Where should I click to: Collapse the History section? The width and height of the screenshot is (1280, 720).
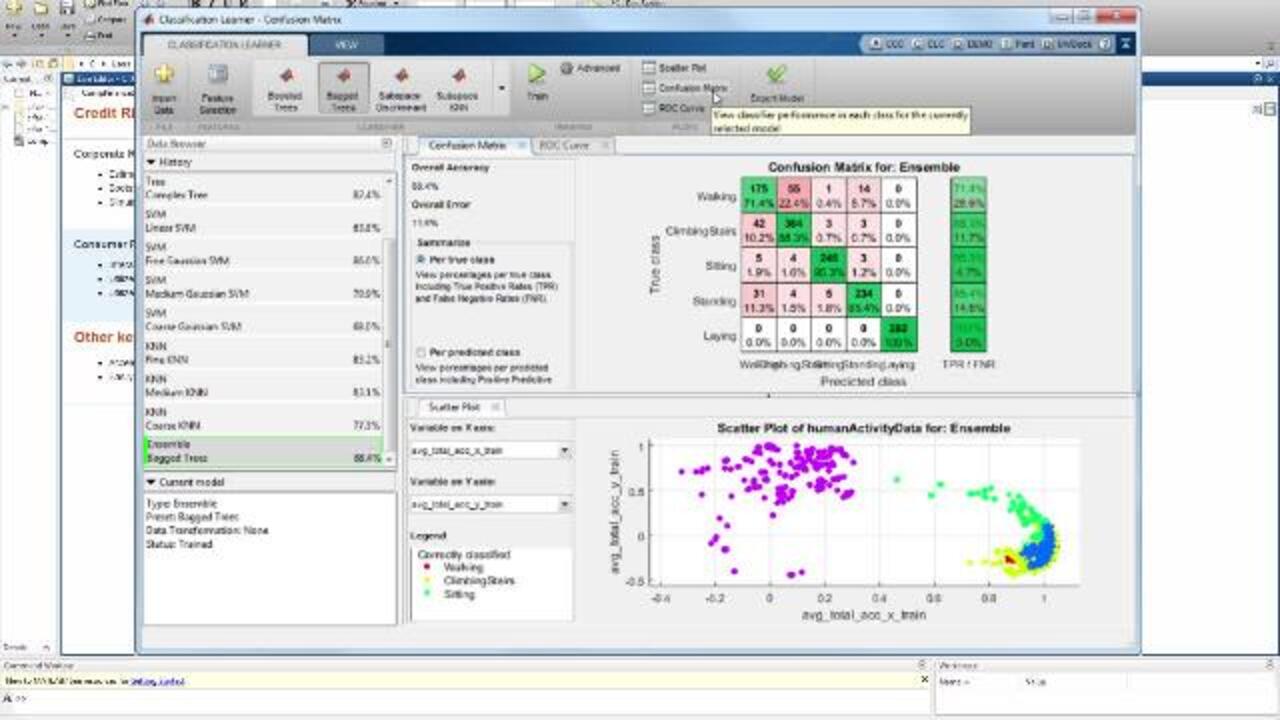151,162
